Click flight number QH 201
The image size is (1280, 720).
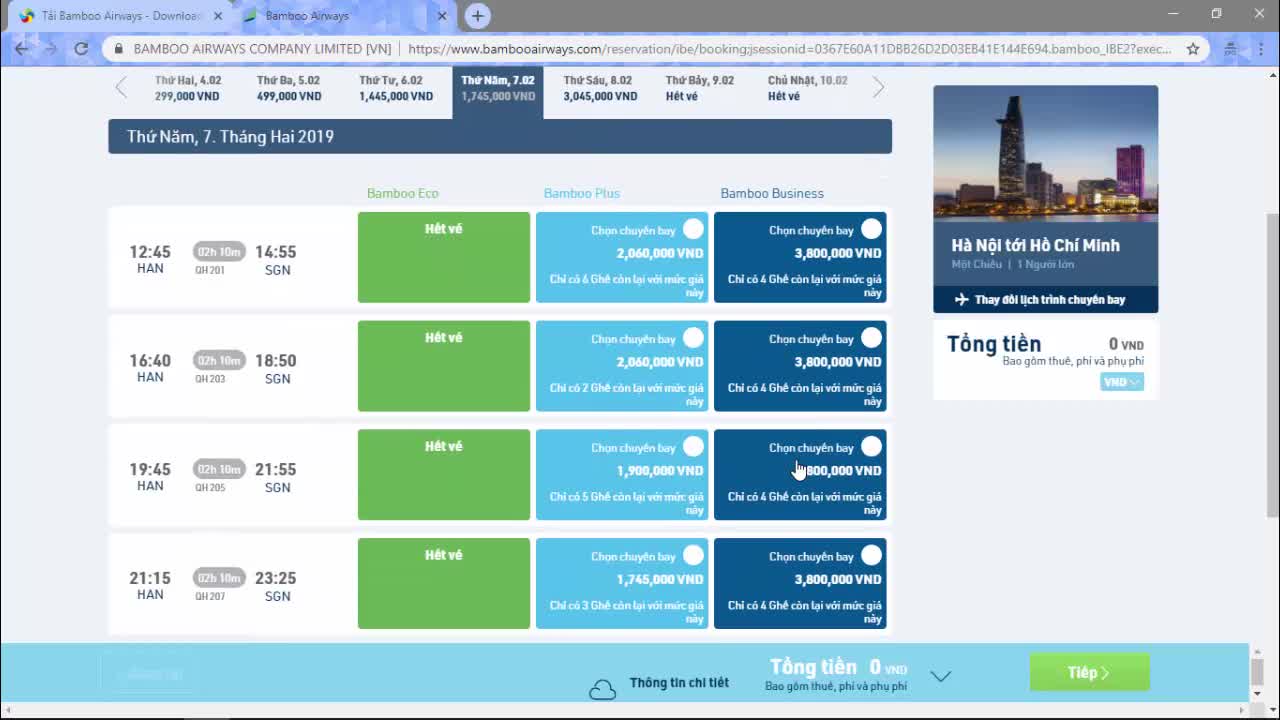tap(210, 270)
